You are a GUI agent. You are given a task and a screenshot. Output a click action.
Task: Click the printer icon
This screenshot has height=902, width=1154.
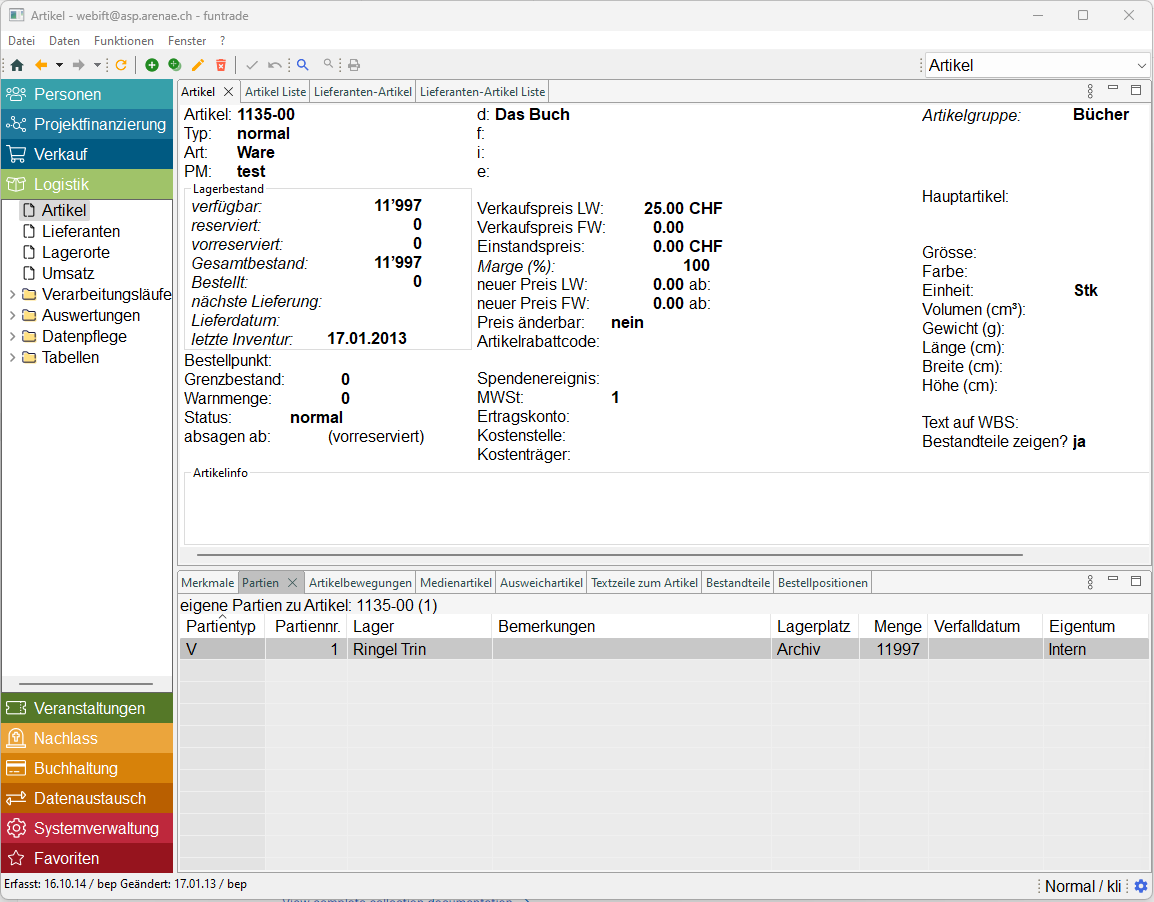[x=354, y=65]
